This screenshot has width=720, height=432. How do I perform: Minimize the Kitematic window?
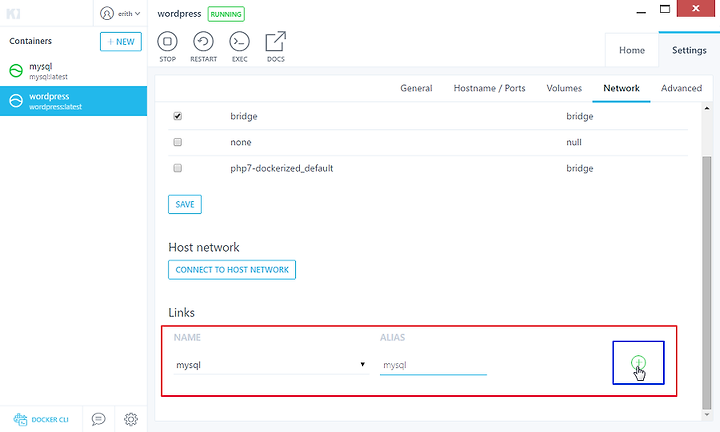coord(641,12)
